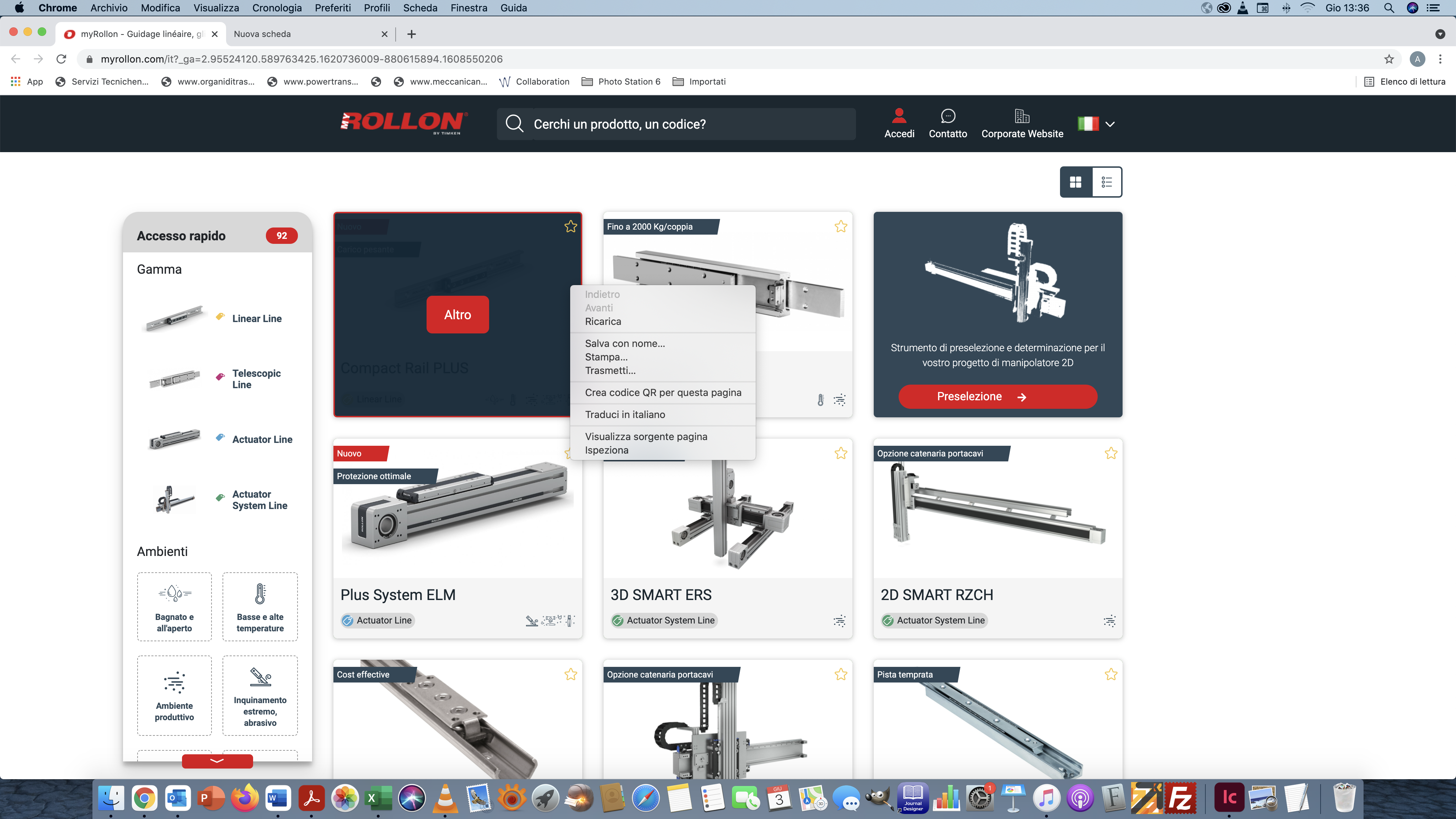Image resolution: width=1456 pixels, height=819 pixels.
Task: Choose Salva con nome in context menu
Action: 625,343
